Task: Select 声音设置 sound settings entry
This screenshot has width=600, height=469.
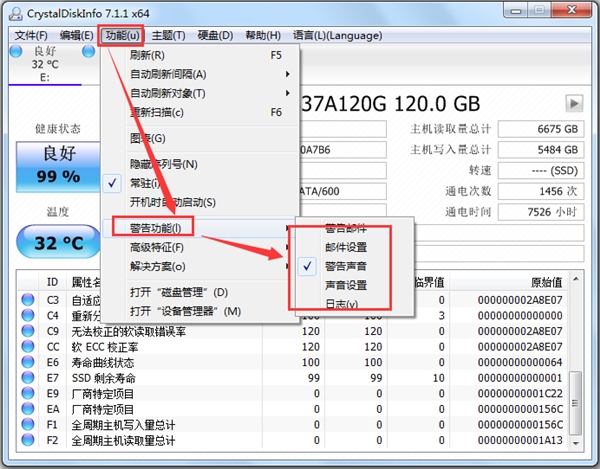Action: coord(354,285)
